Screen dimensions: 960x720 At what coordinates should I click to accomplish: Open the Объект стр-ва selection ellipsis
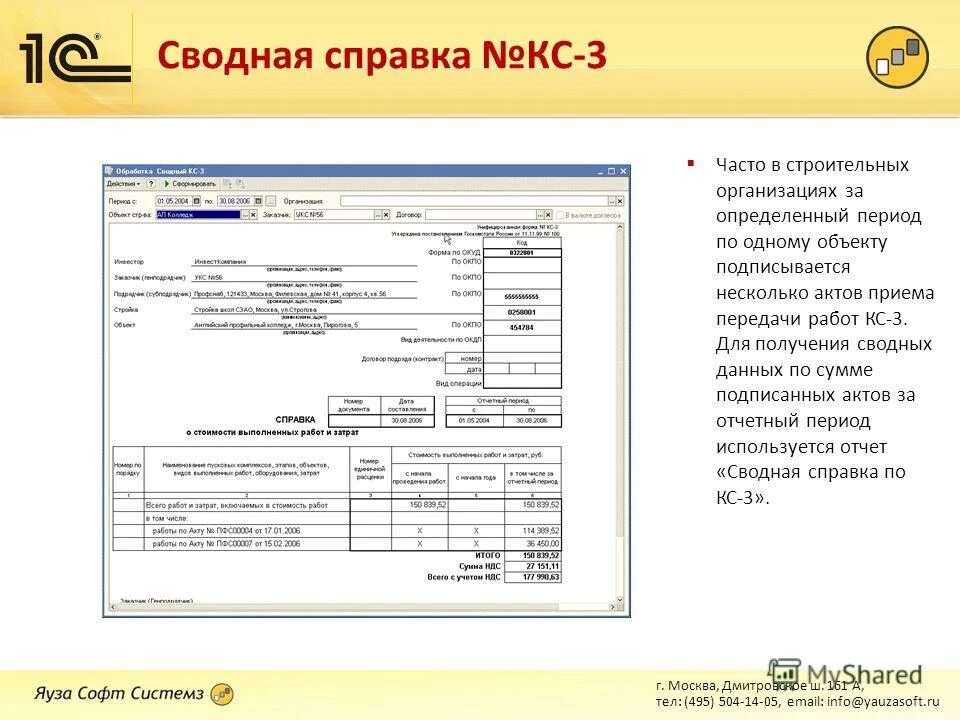[x=245, y=215]
